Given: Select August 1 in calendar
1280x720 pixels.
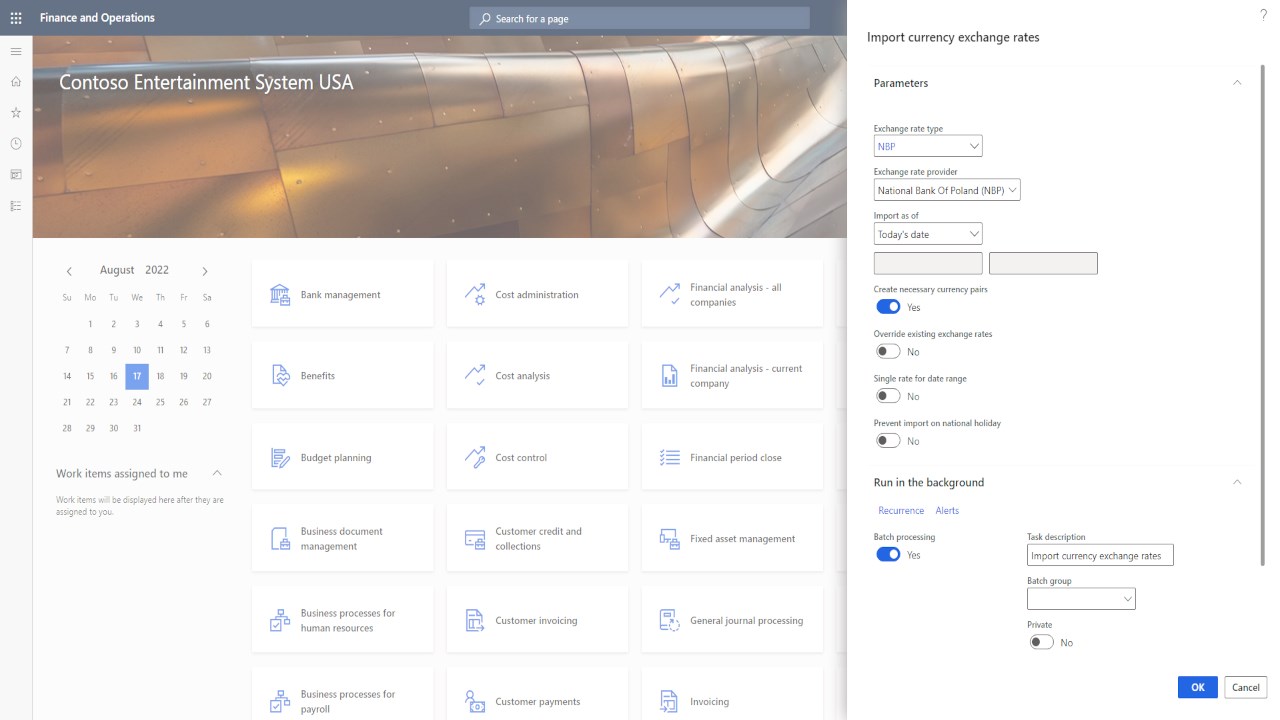Looking at the screenshot, I should [x=90, y=324].
